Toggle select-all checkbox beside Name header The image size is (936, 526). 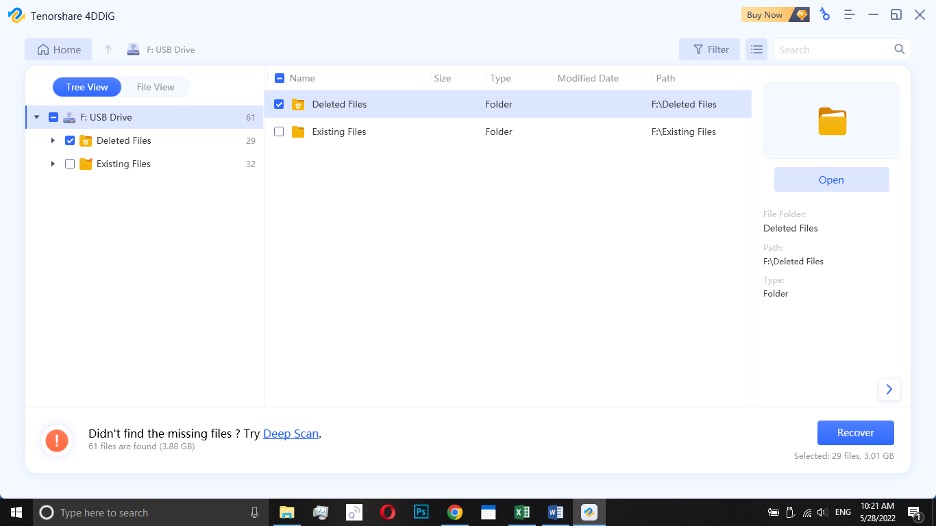279,78
